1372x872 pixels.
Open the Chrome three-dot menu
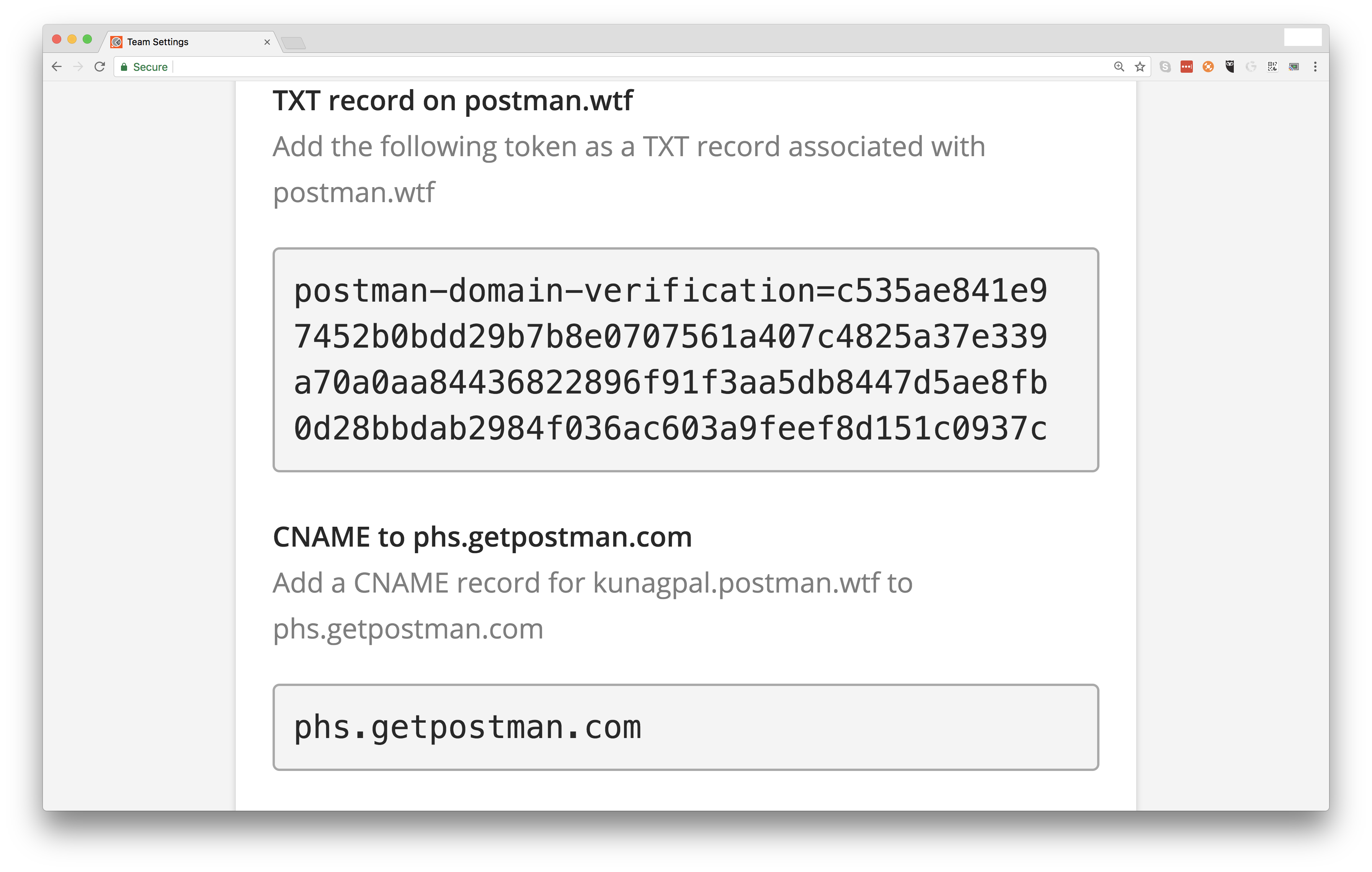tap(1315, 67)
